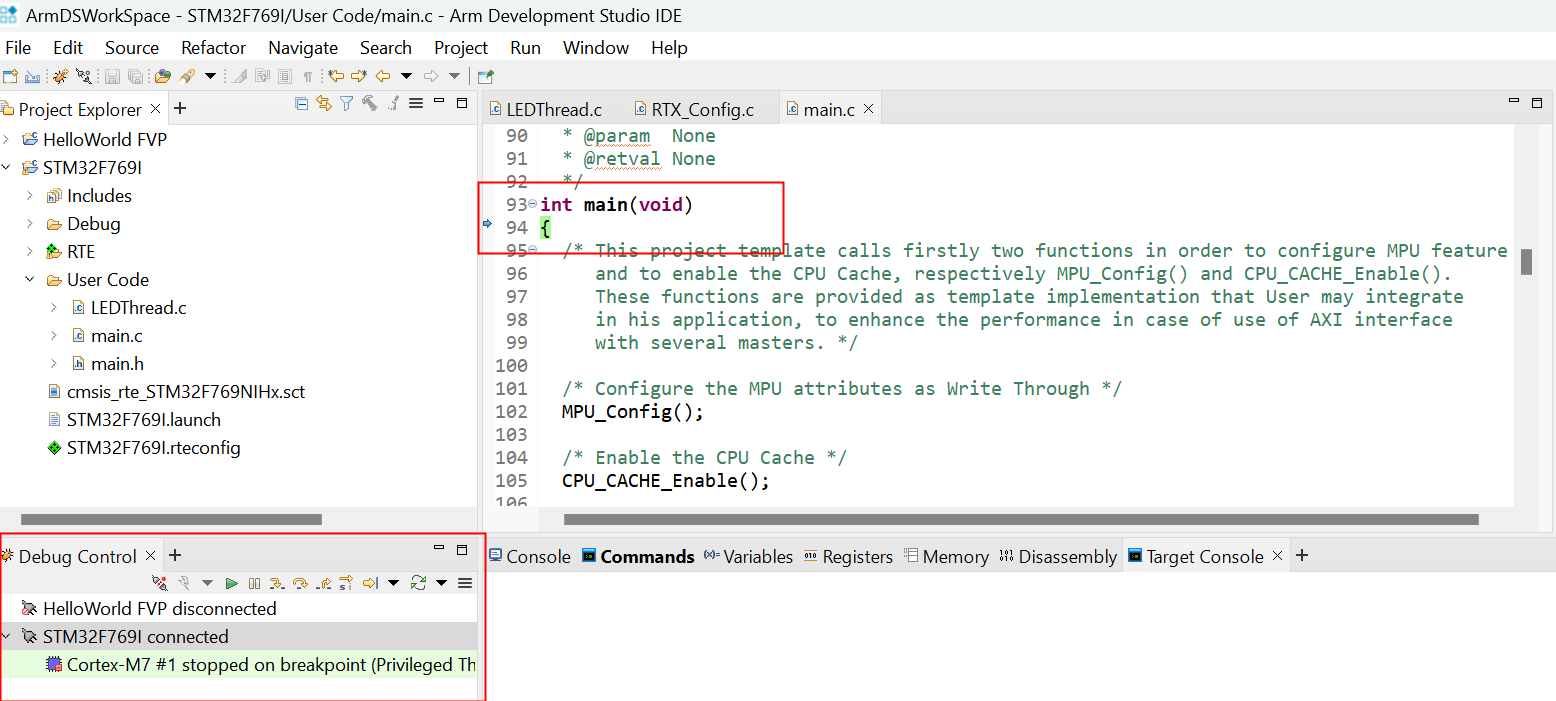Viewport: 1556px width, 701px height.
Task: Click the Step Into icon in Debug Control
Action: [x=276, y=583]
